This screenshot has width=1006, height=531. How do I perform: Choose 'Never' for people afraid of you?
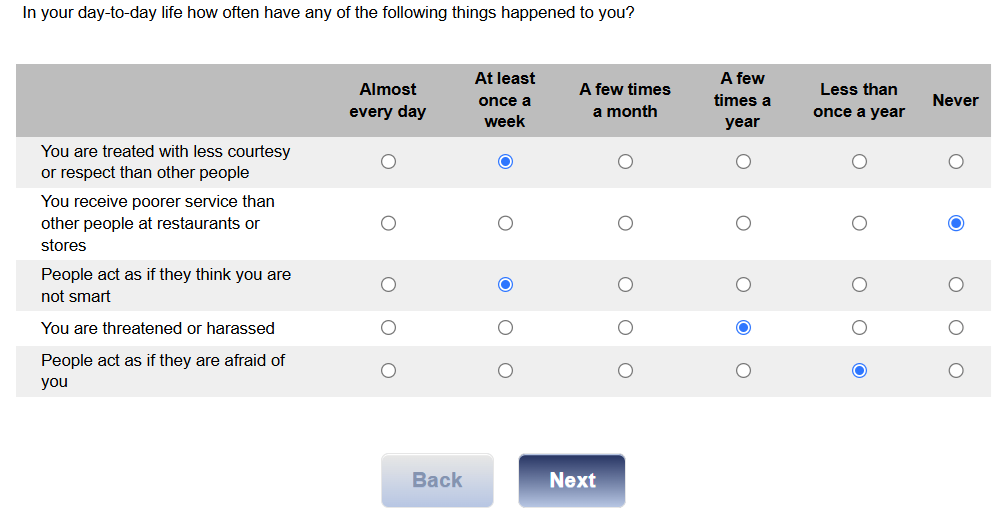point(956,371)
